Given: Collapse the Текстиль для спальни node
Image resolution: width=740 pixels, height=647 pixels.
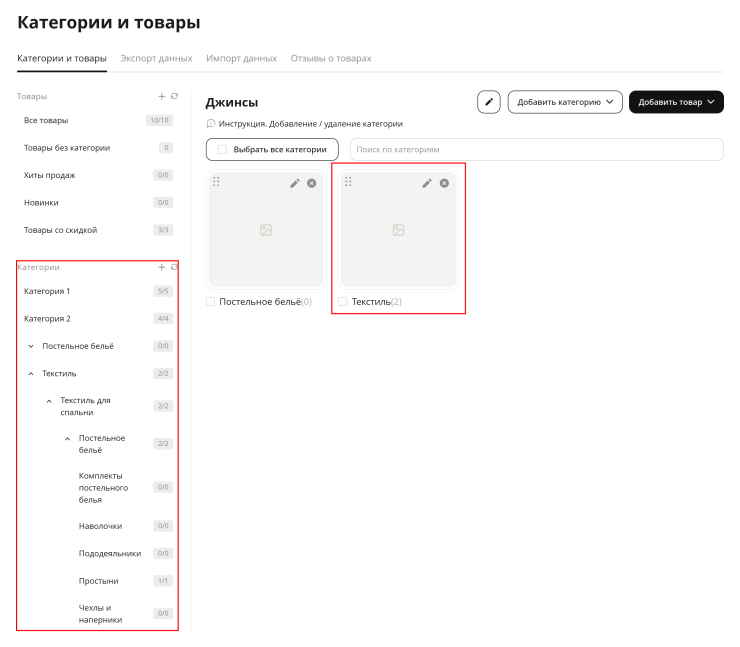Looking at the screenshot, I should click(49, 401).
